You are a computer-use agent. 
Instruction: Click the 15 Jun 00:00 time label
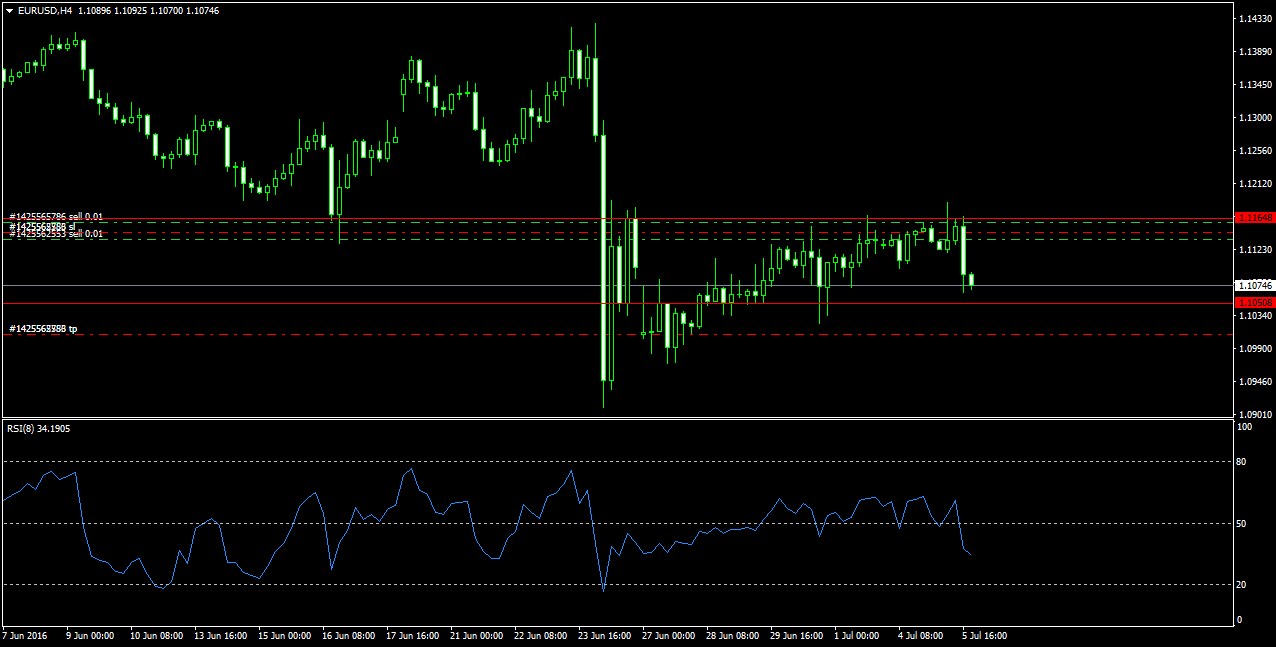pyautogui.click(x=284, y=635)
